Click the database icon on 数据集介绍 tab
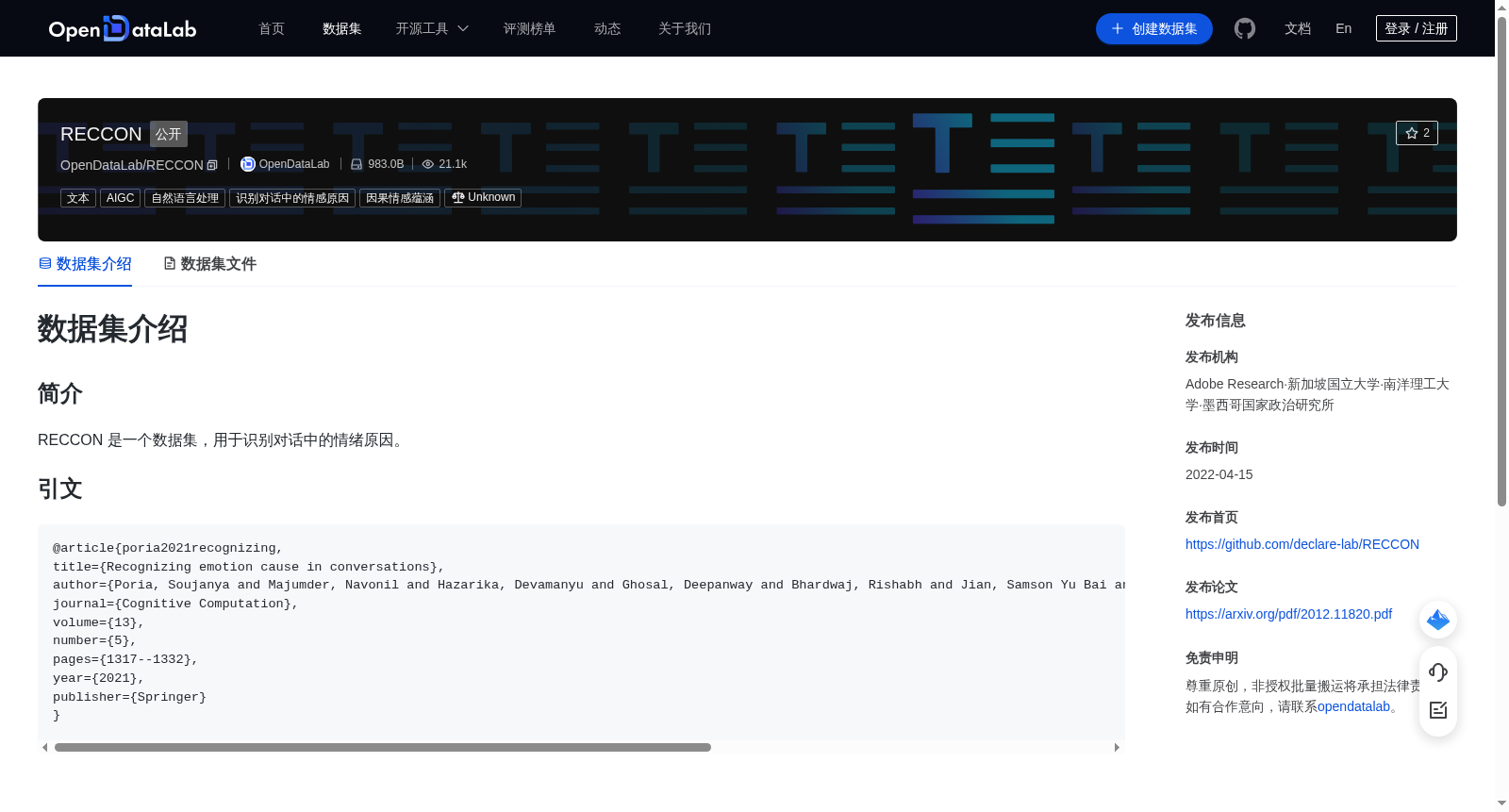The width and height of the screenshot is (1509, 812). pyautogui.click(x=45, y=263)
